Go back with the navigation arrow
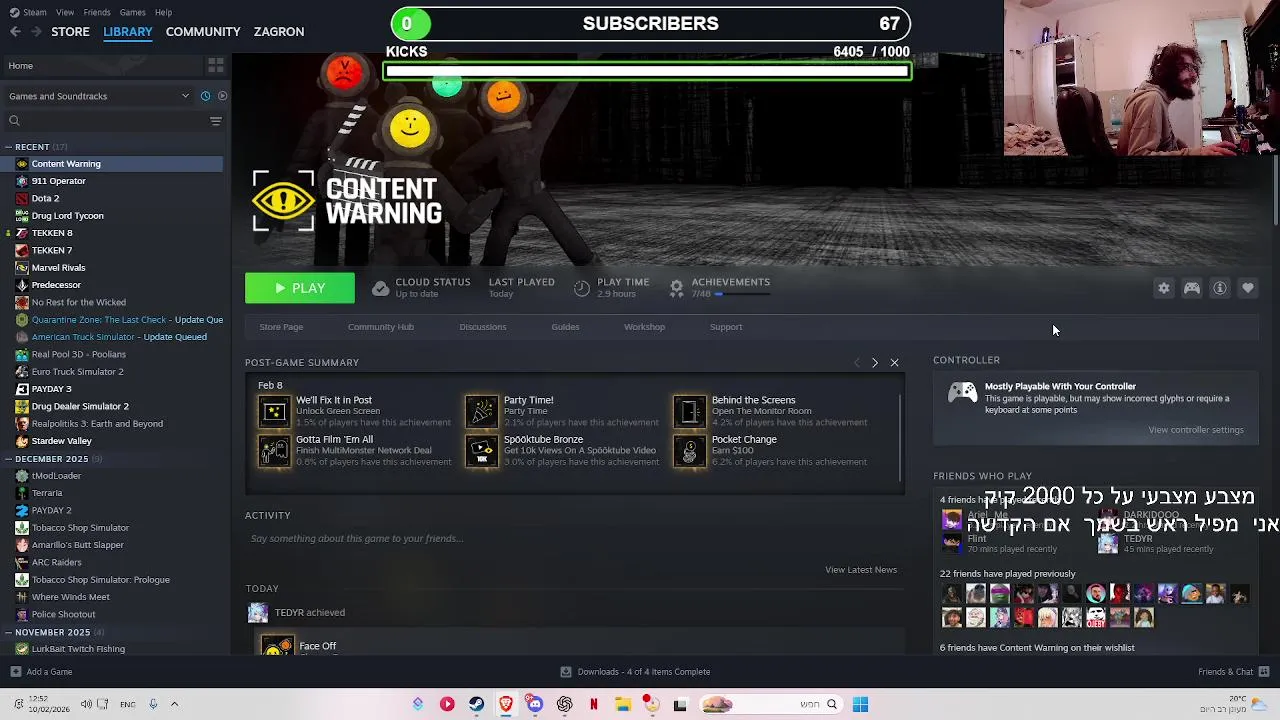 (x=15, y=32)
